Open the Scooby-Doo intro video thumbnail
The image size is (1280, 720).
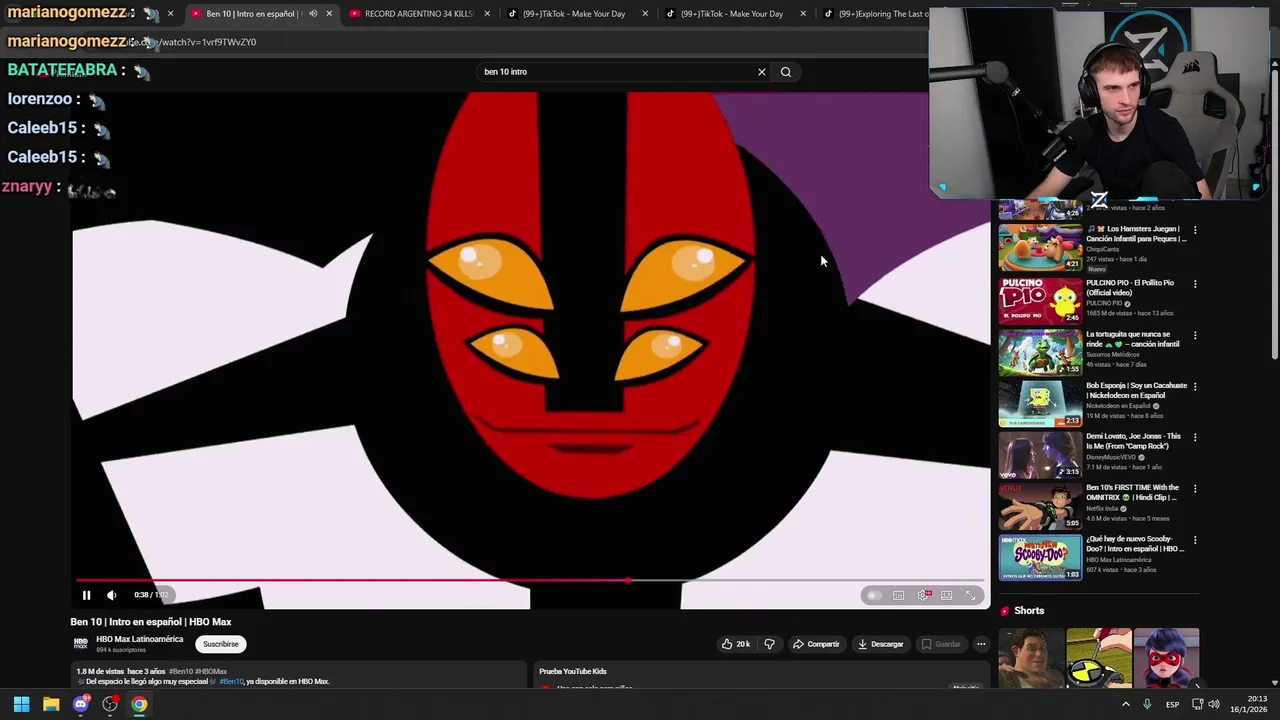coord(1040,557)
